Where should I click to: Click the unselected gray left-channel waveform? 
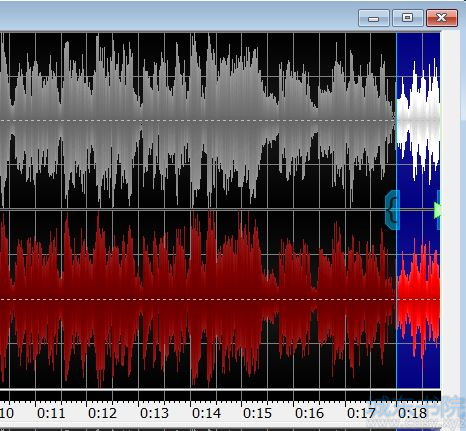point(197,121)
